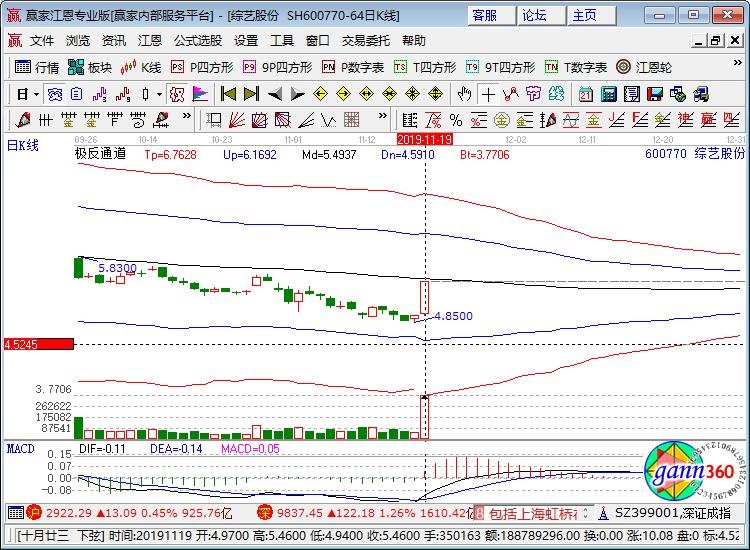Click the 600770 综艺股份 stock label
This screenshot has height=550, width=750.
(695, 154)
